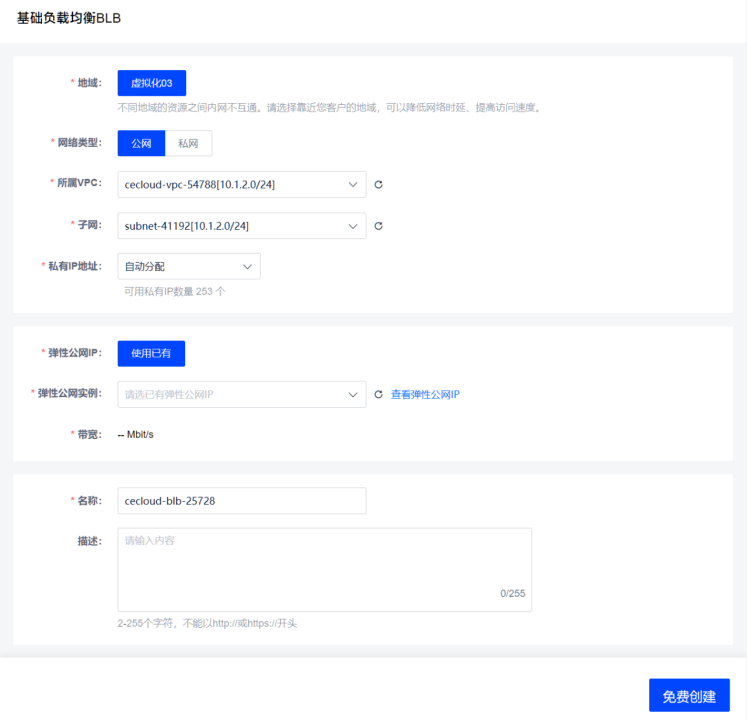Open the 查看弹性公网IP link
Image resolution: width=747 pixels, height=721 pixels.
[x=425, y=395]
